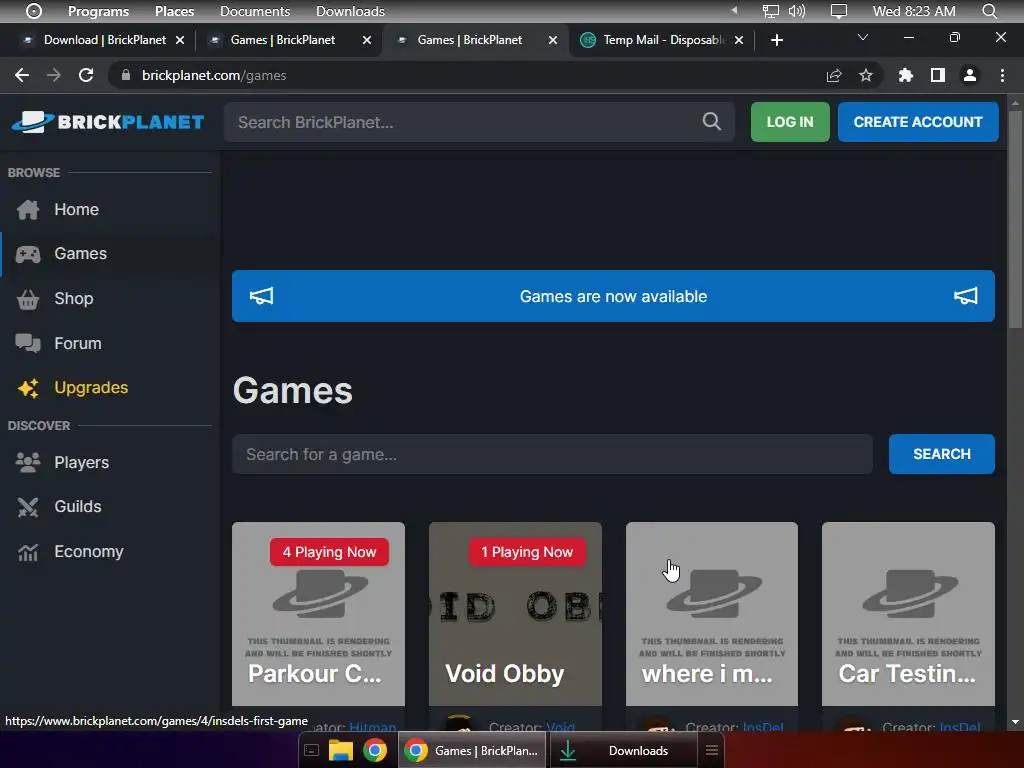Click the Guilds crossed swords icon
The image size is (1024, 768).
pyautogui.click(x=28, y=507)
